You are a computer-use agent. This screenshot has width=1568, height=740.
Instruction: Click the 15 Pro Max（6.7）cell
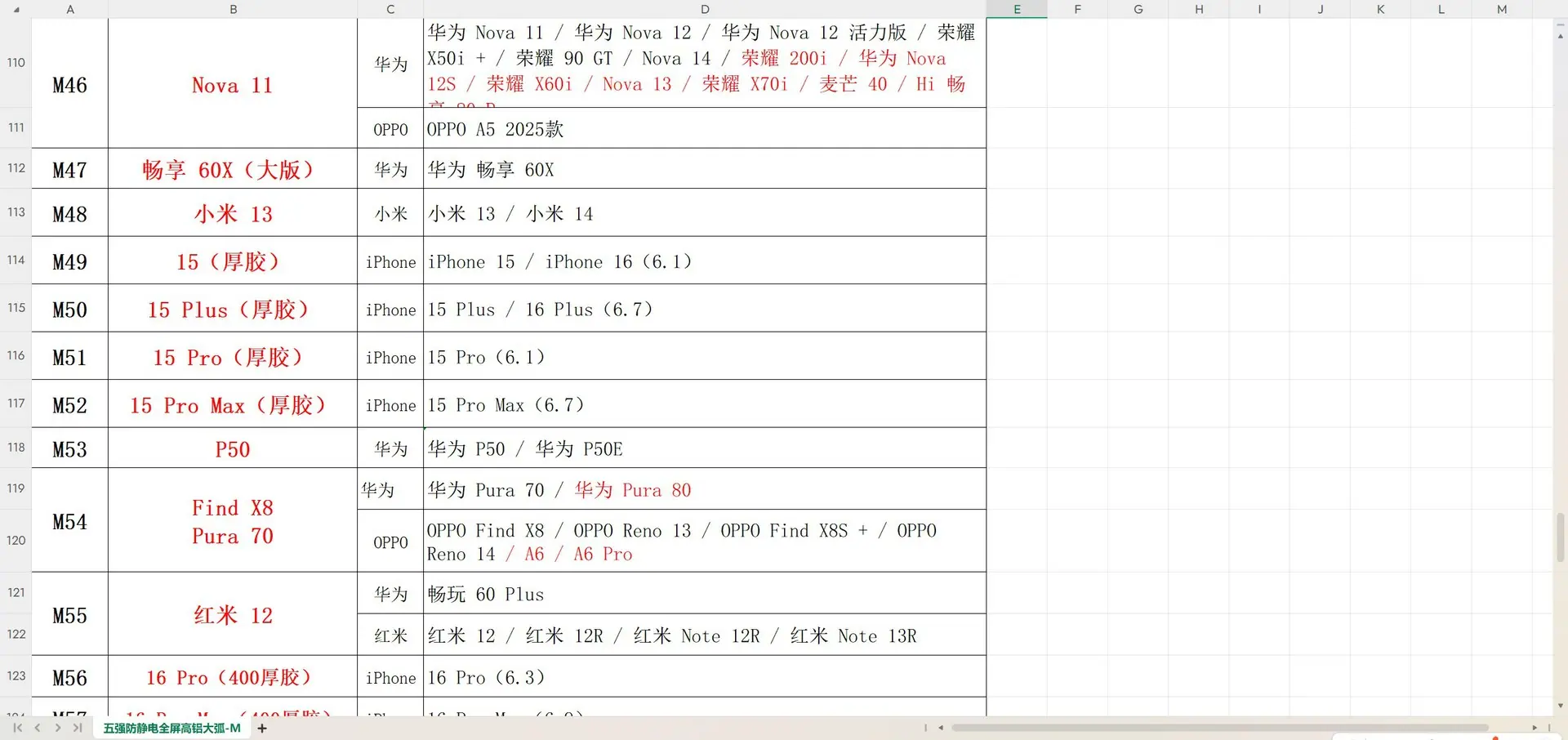click(705, 403)
